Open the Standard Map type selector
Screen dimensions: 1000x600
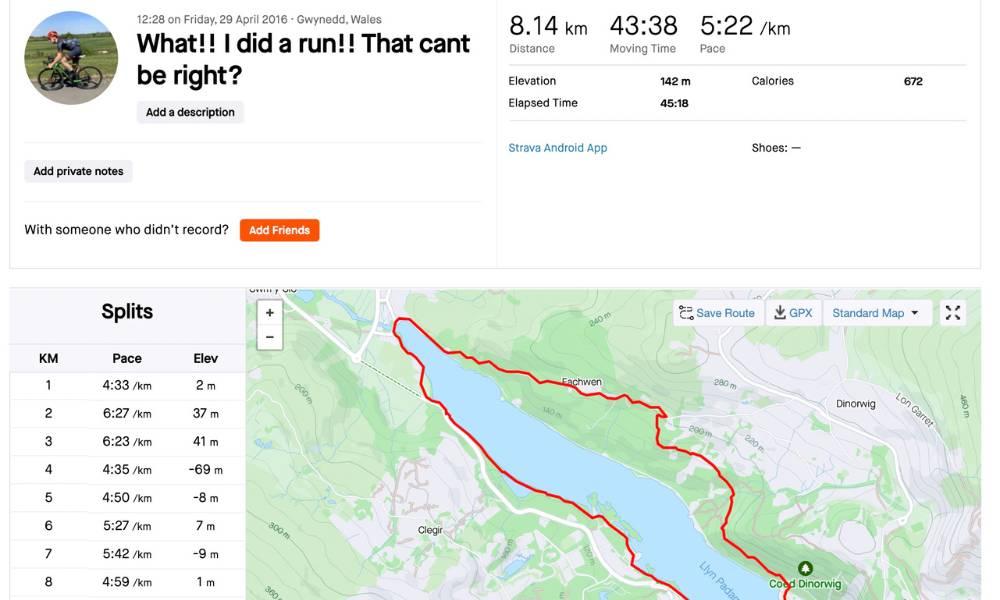pos(876,312)
